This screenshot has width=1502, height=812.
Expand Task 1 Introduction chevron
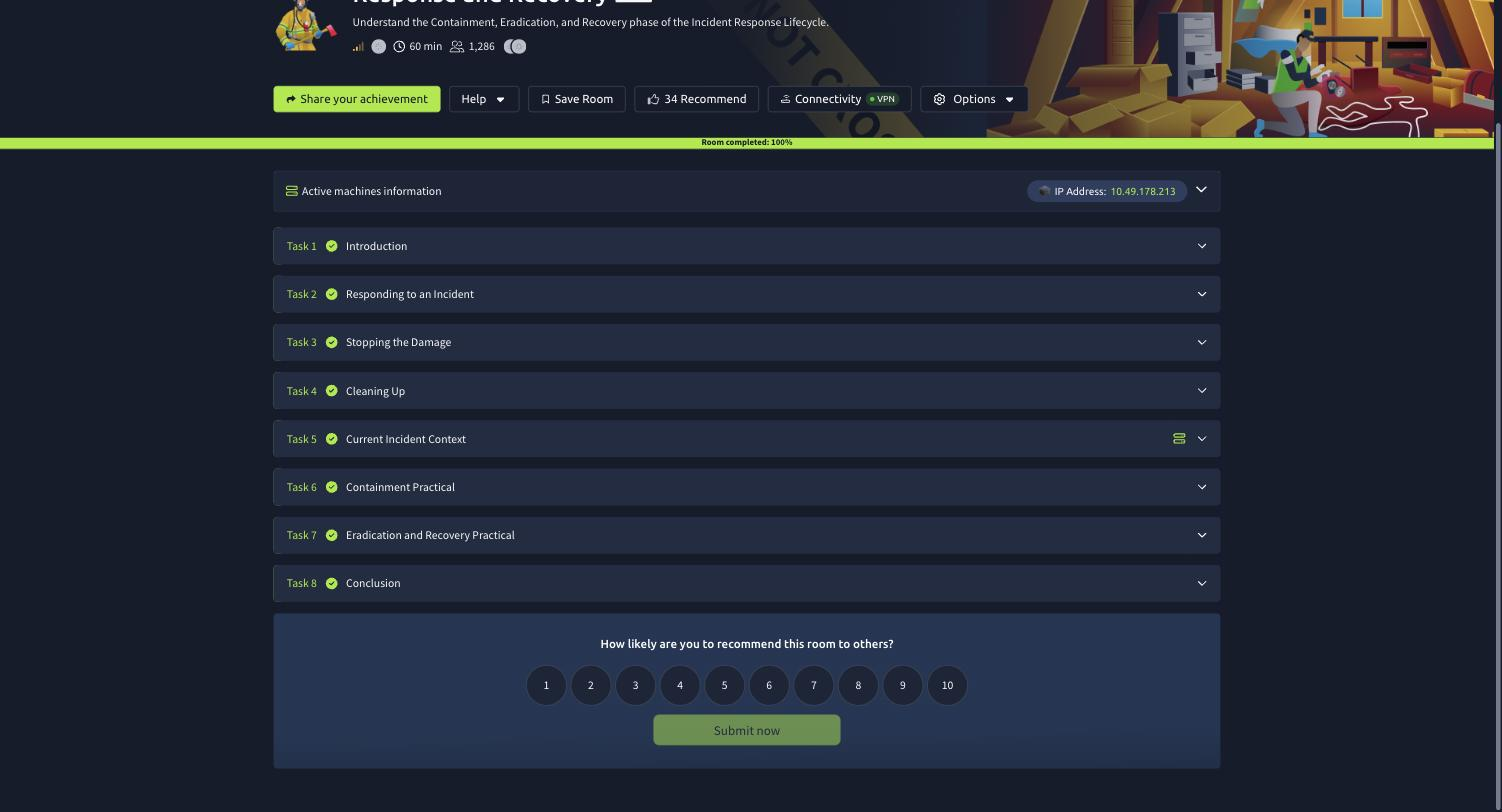coord(1202,246)
